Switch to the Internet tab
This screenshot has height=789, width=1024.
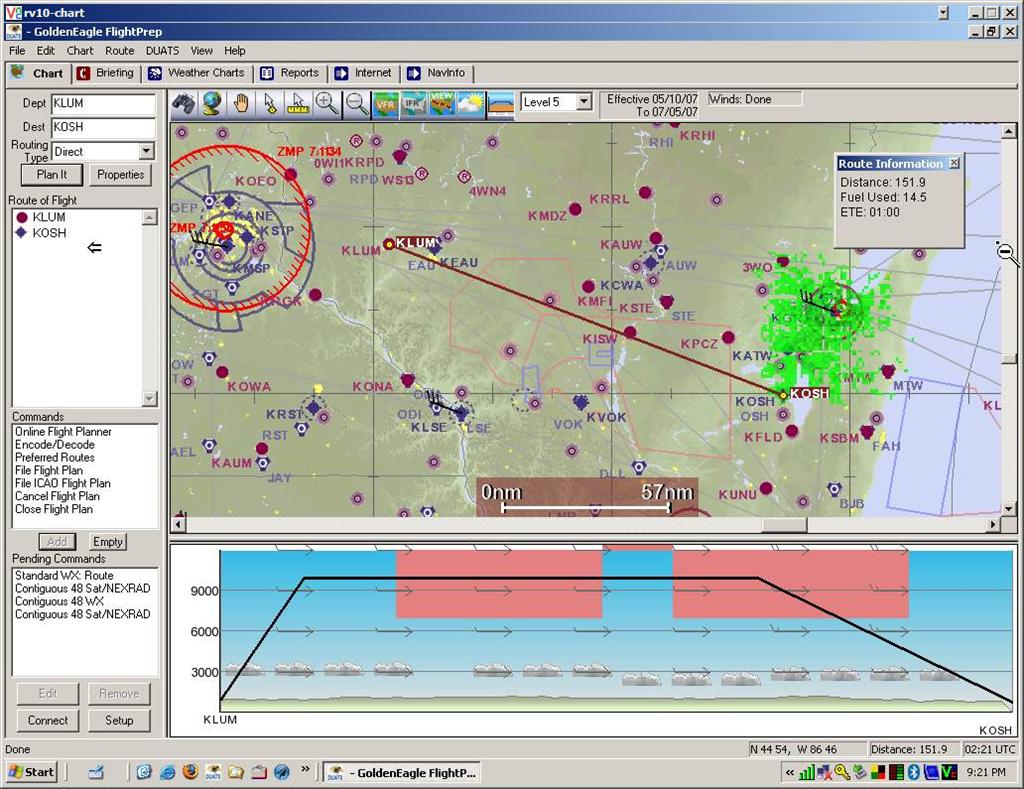(363, 73)
